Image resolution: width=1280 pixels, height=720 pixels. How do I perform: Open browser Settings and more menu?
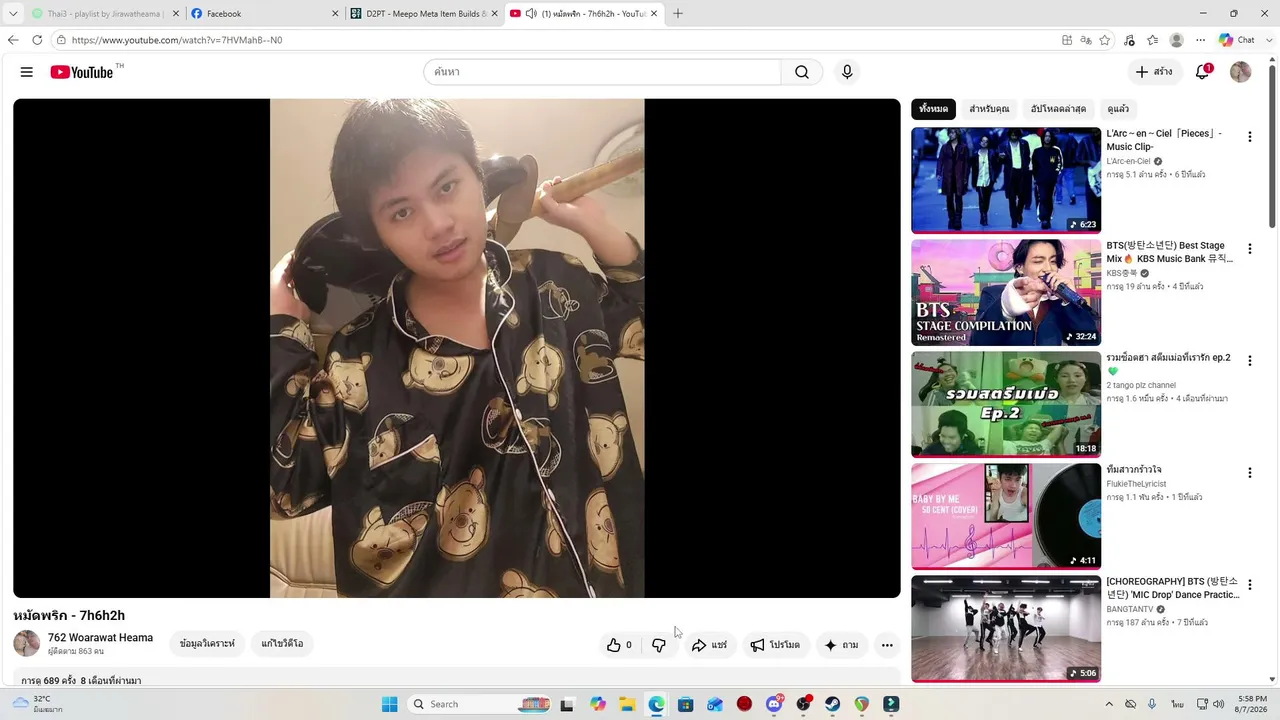point(1200,40)
